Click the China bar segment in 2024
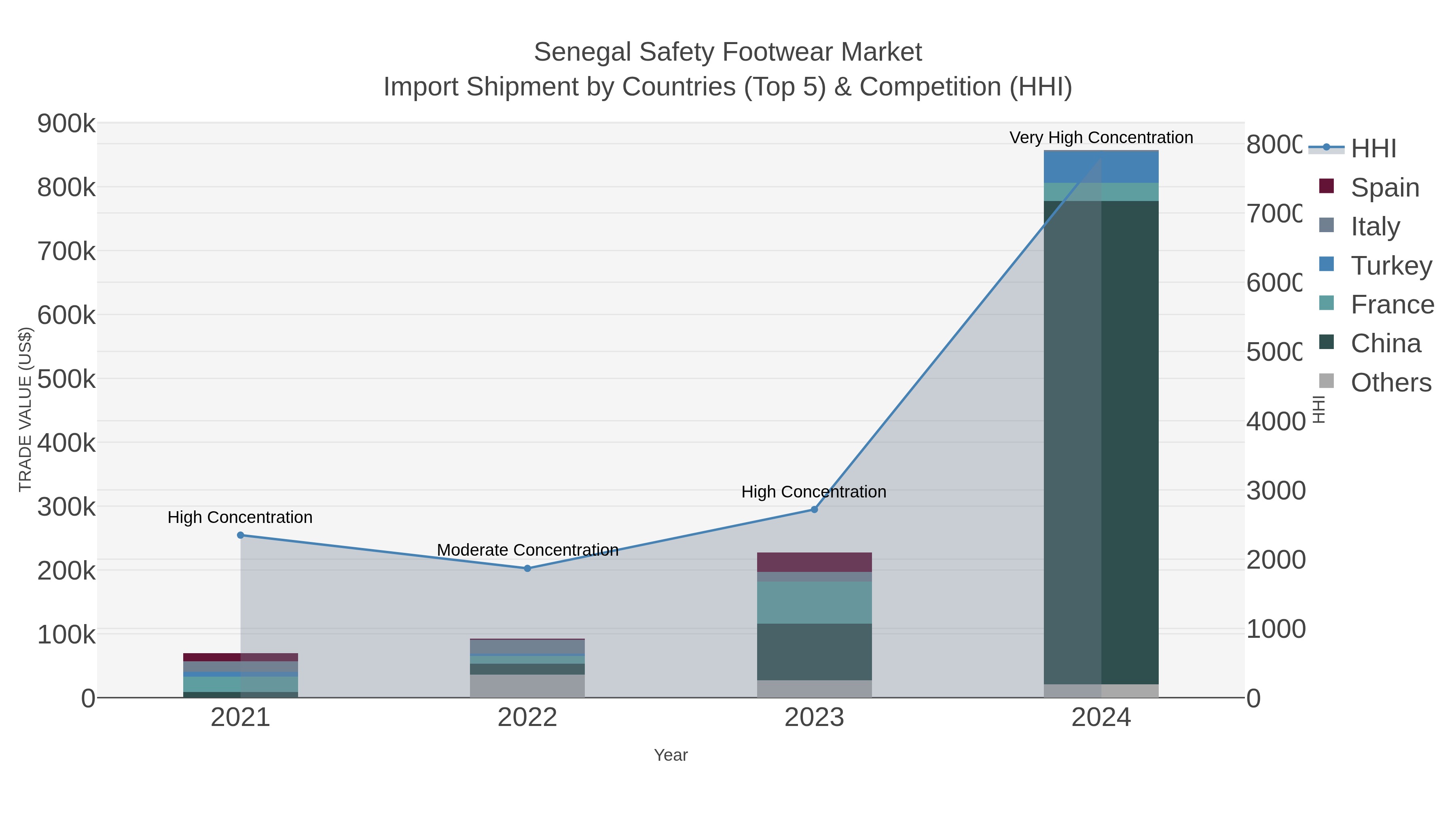Viewport: 1456px width, 819px height. point(1101,442)
